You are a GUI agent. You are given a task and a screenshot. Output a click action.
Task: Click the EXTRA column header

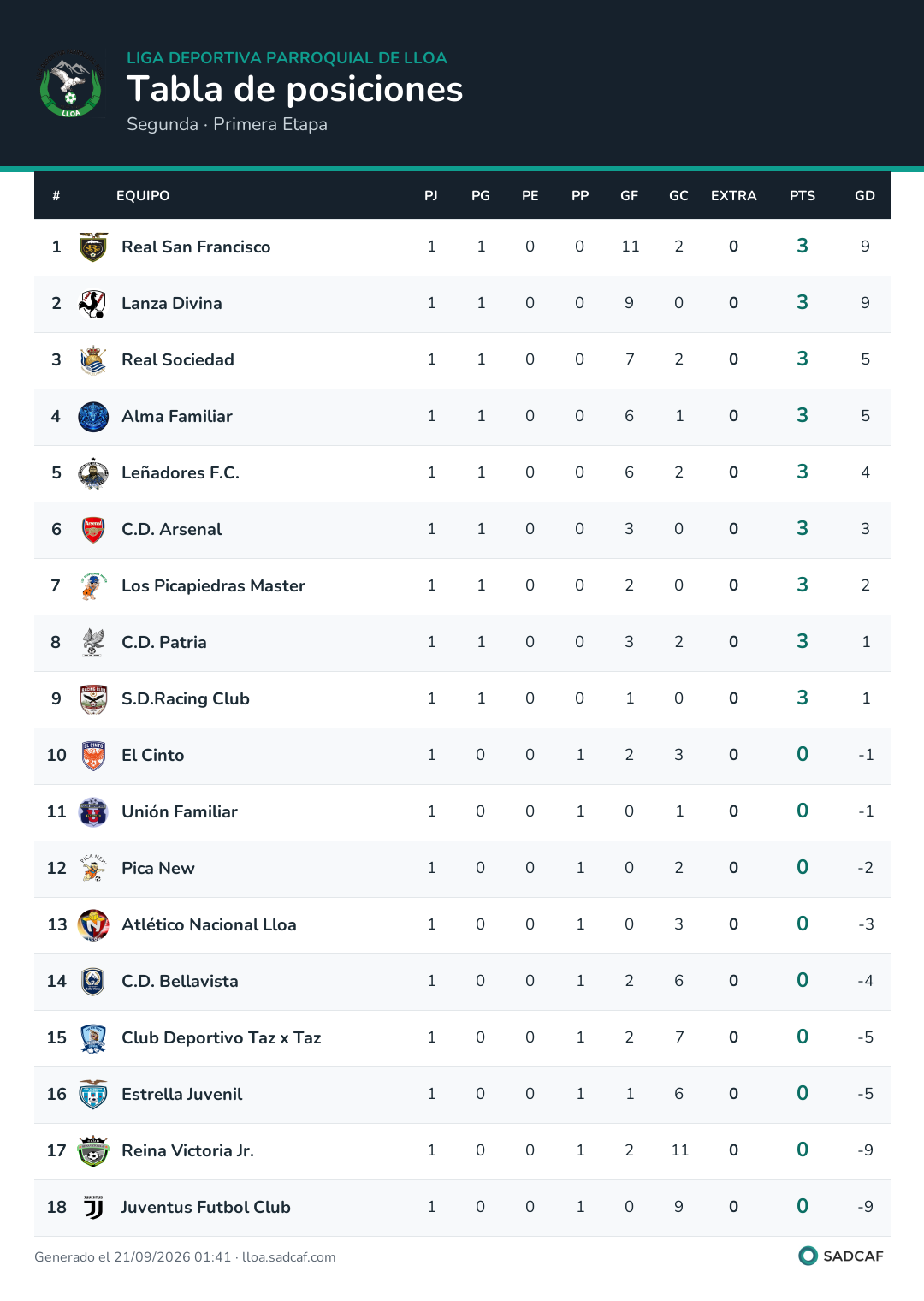click(734, 196)
